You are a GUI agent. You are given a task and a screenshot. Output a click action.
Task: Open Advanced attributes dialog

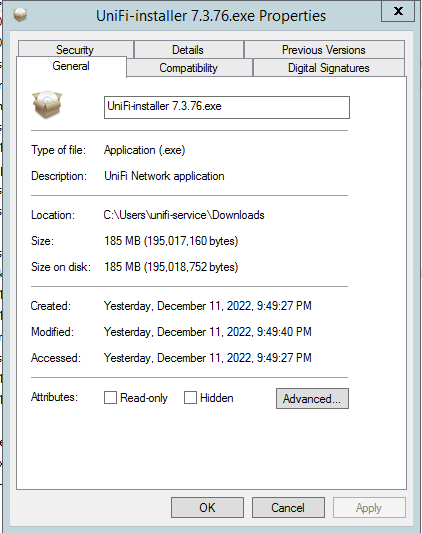coord(312,398)
